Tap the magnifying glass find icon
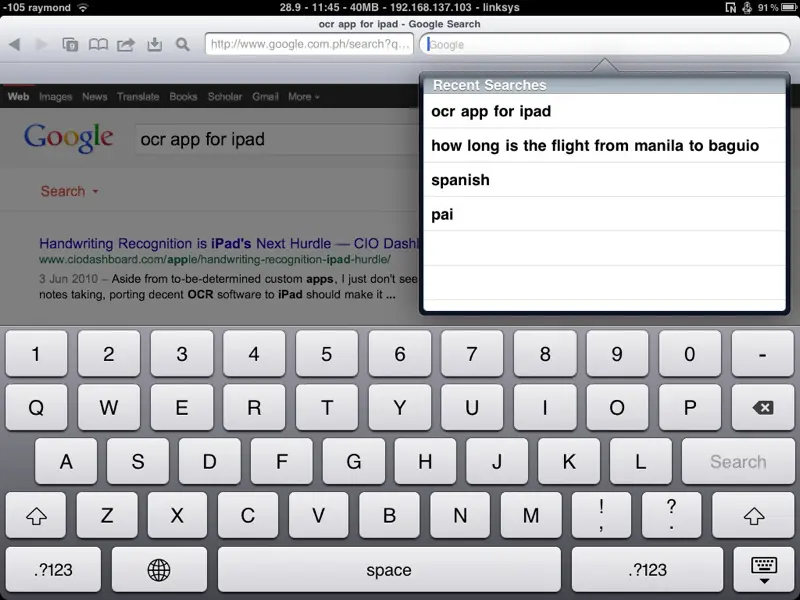 click(x=182, y=44)
